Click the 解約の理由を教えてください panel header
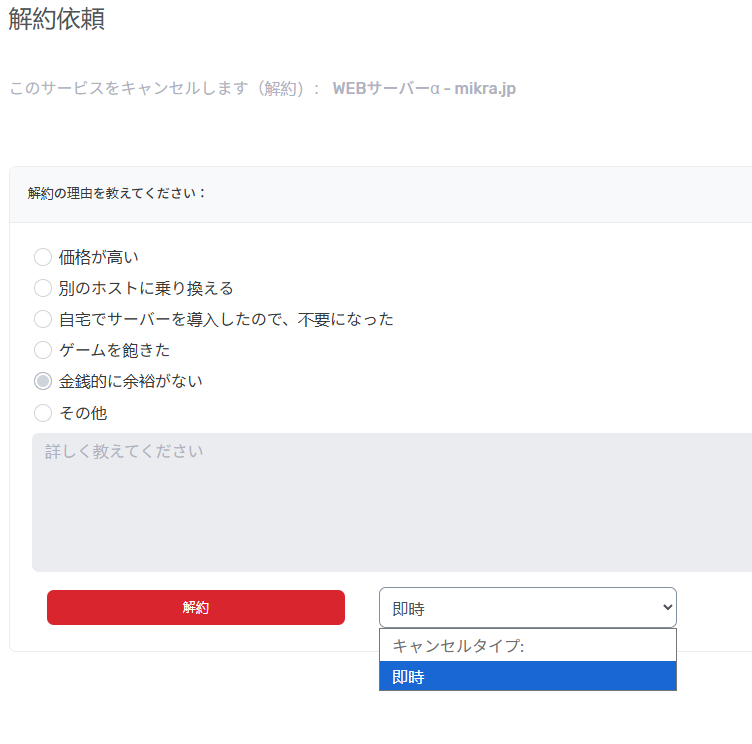Image resolution: width=752 pixels, height=744 pixels. 117,193
